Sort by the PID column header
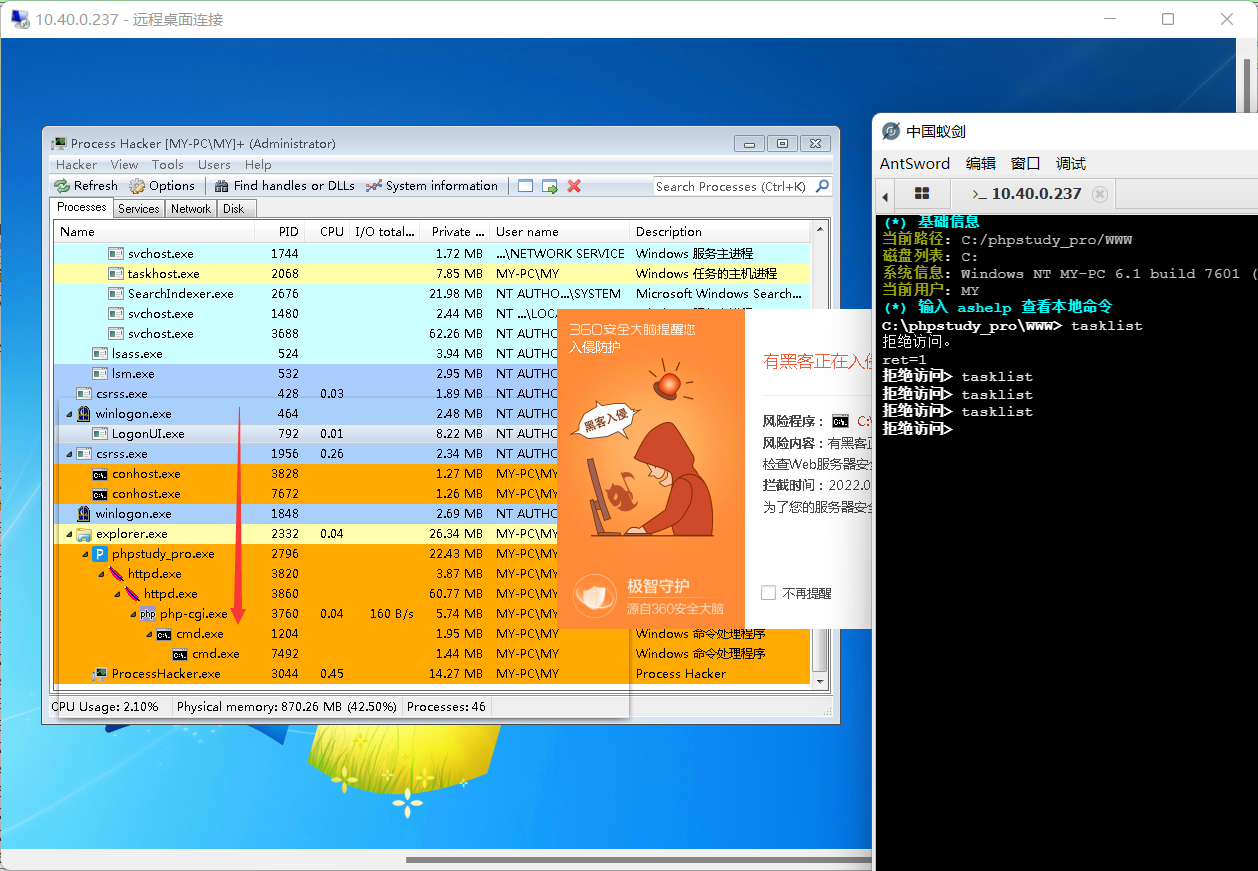 point(279,232)
